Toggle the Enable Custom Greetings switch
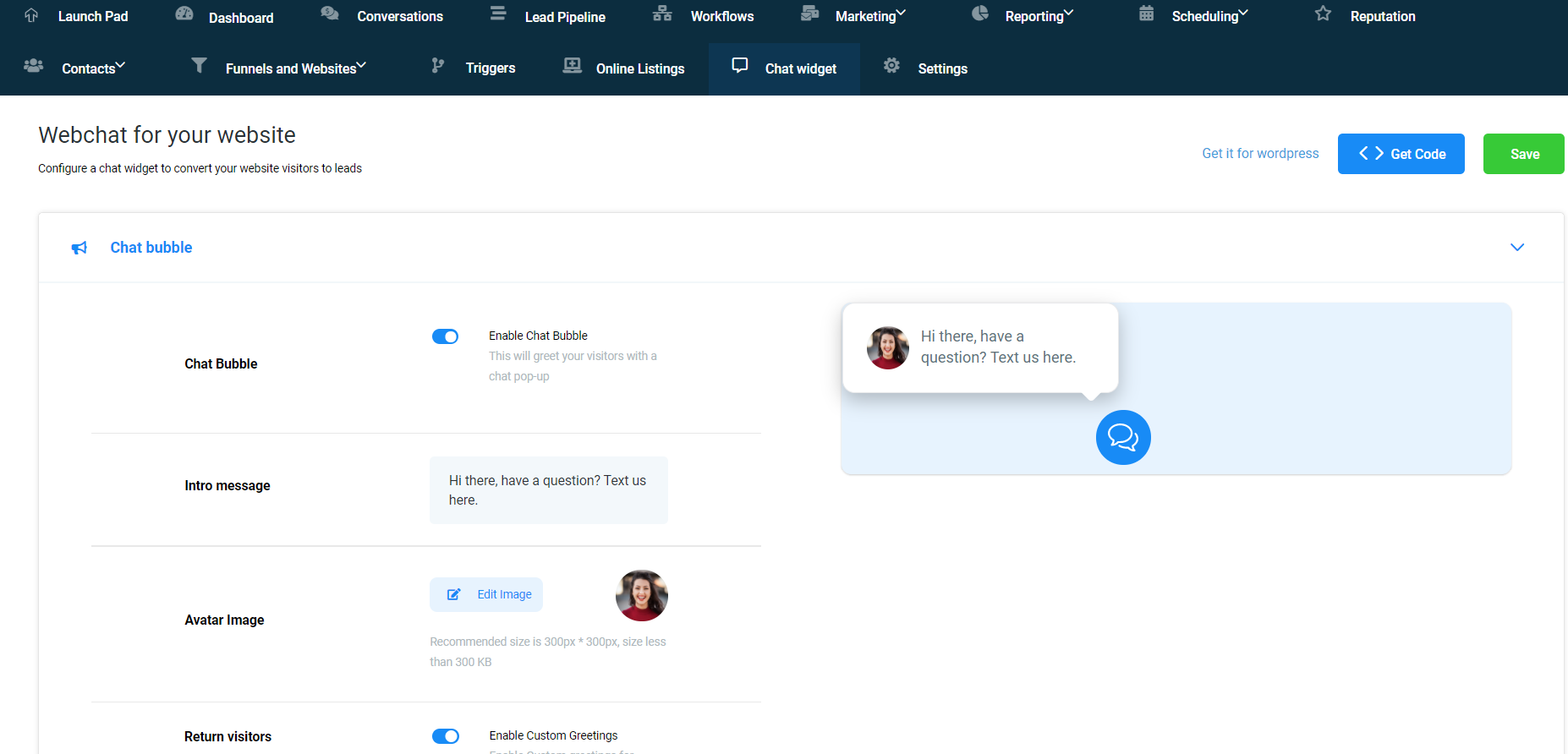Screen dimensions: 1568x754 pos(445,736)
